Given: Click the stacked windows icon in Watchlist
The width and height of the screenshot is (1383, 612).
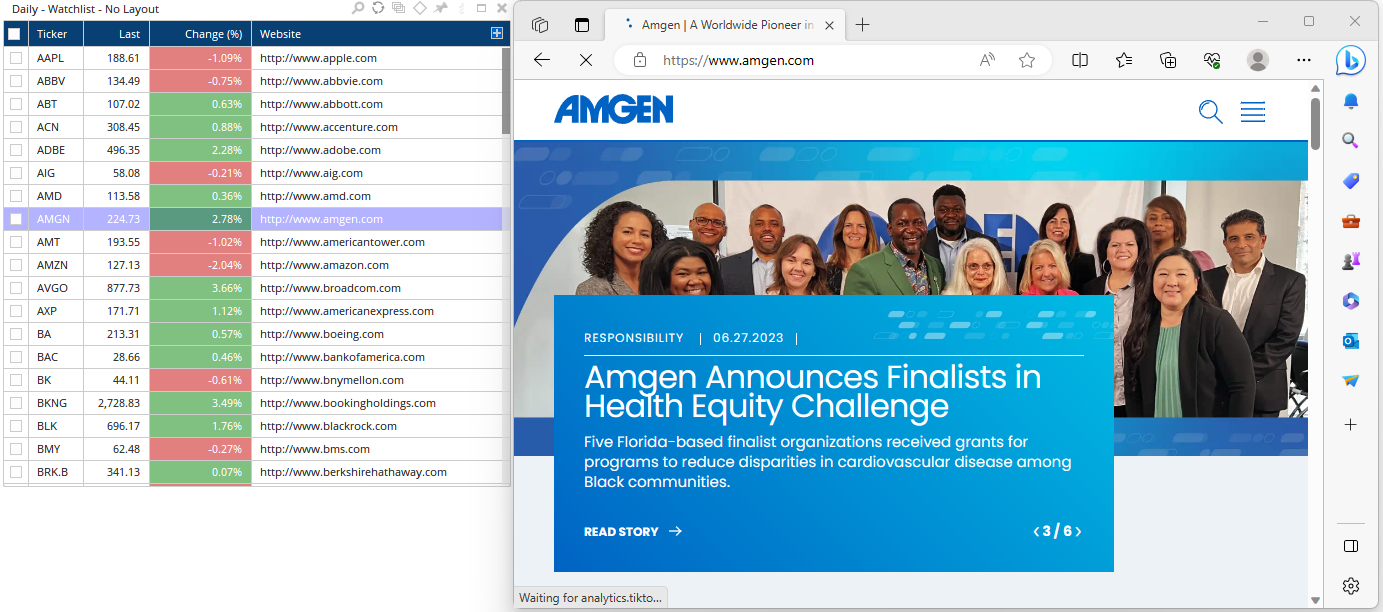Looking at the screenshot, I should coord(398,9).
